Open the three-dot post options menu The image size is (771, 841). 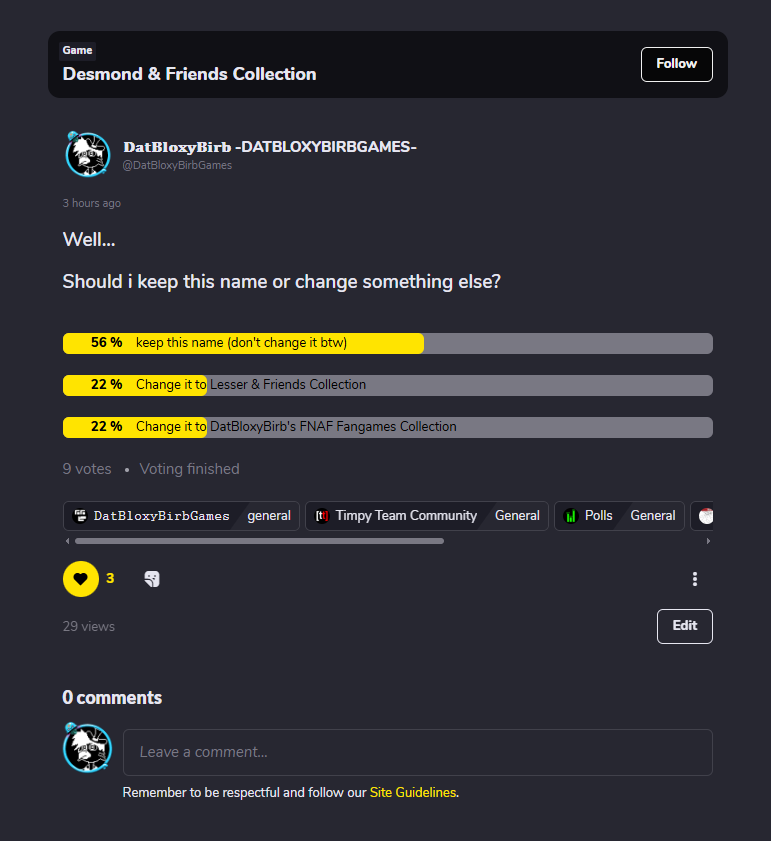click(695, 579)
